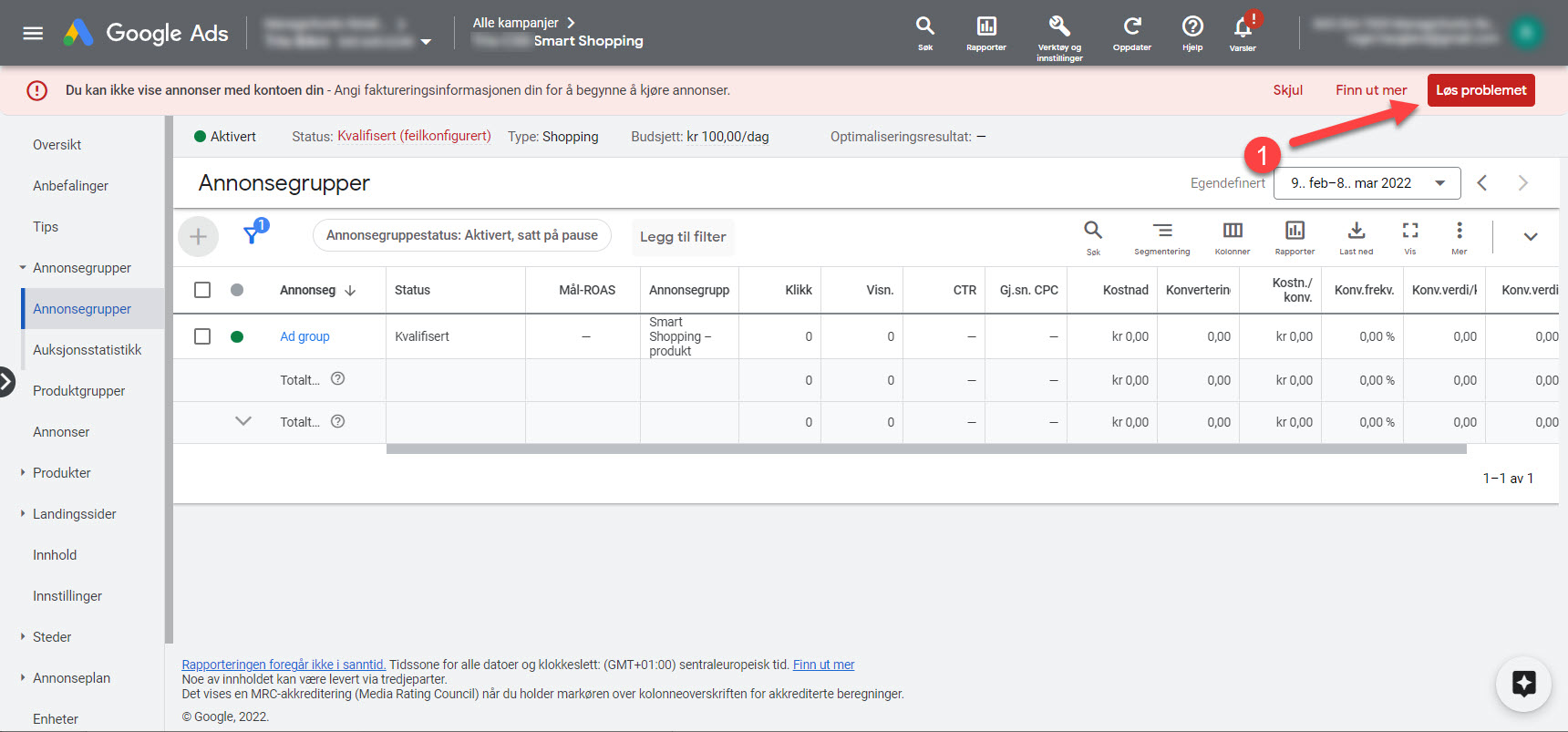
Task: Search the table with magnifier icon
Action: tap(1093, 236)
